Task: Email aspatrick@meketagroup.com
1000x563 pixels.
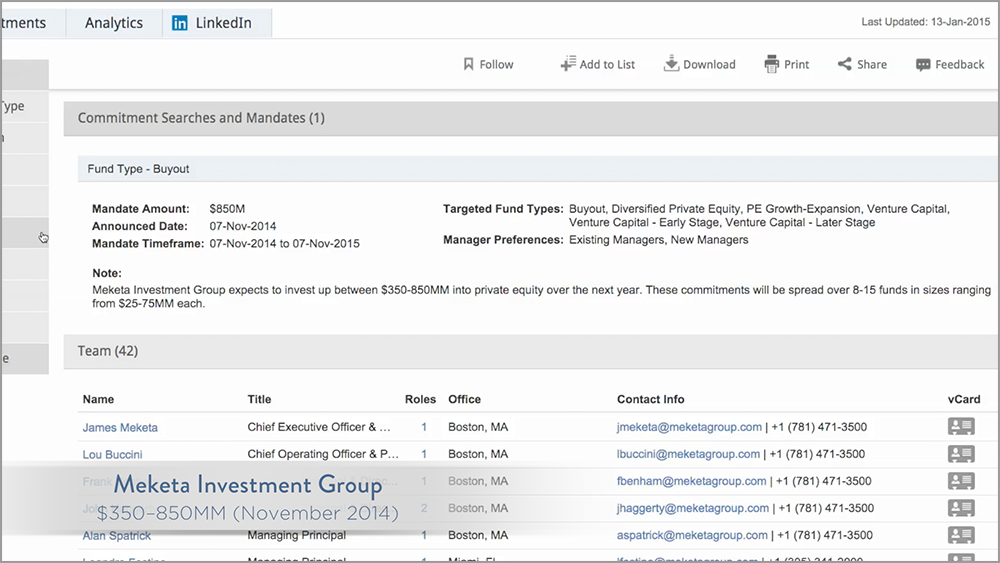Action: [x=692, y=536]
